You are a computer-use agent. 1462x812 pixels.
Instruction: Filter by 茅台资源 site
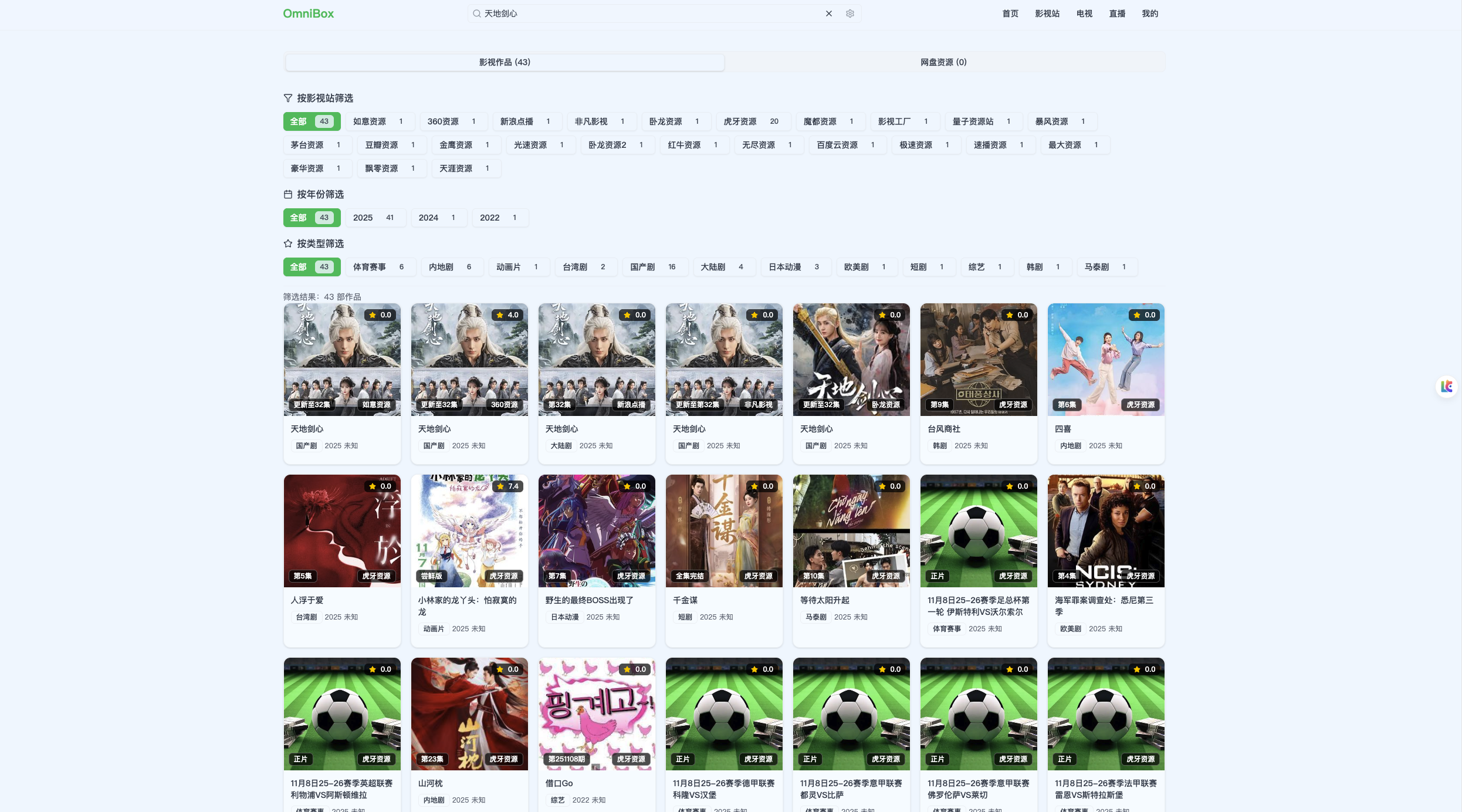(317, 145)
